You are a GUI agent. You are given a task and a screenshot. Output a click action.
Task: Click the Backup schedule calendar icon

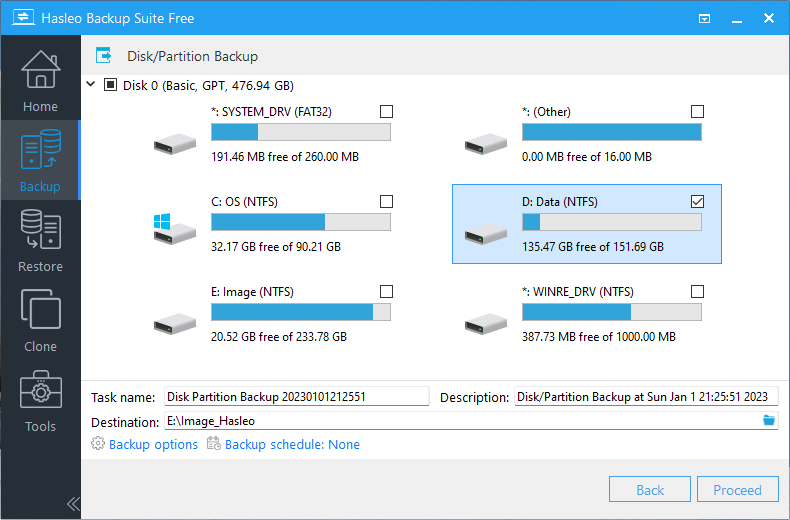pyautogui.click(x=214, y=444)
